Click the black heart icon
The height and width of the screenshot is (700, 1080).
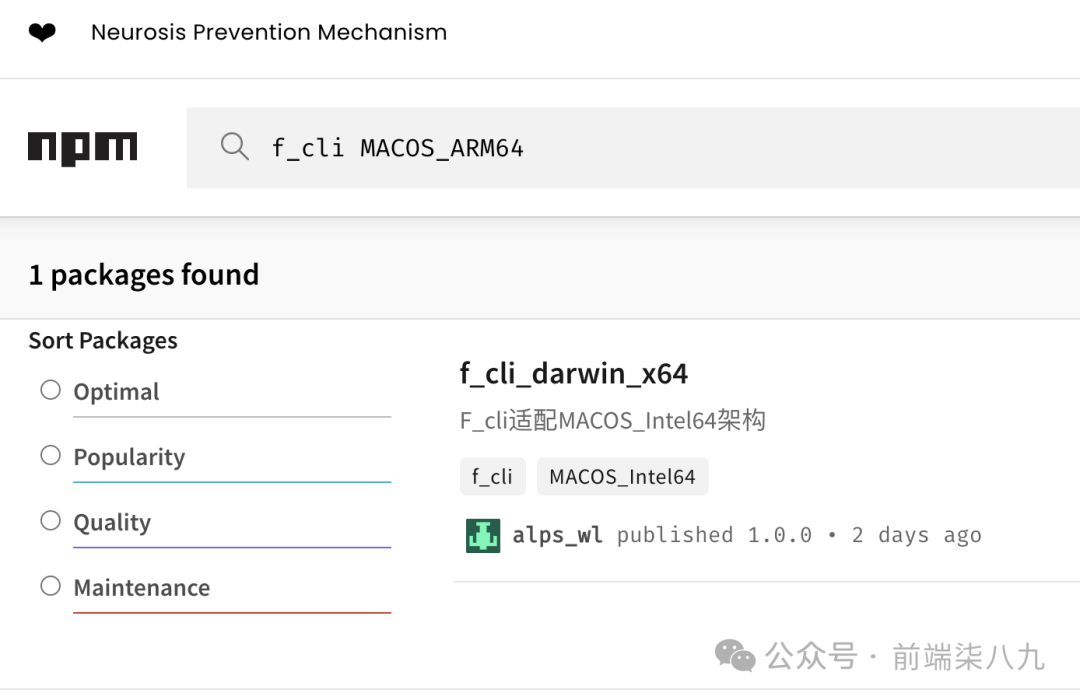pyautogui.click(x=42, y=32)
